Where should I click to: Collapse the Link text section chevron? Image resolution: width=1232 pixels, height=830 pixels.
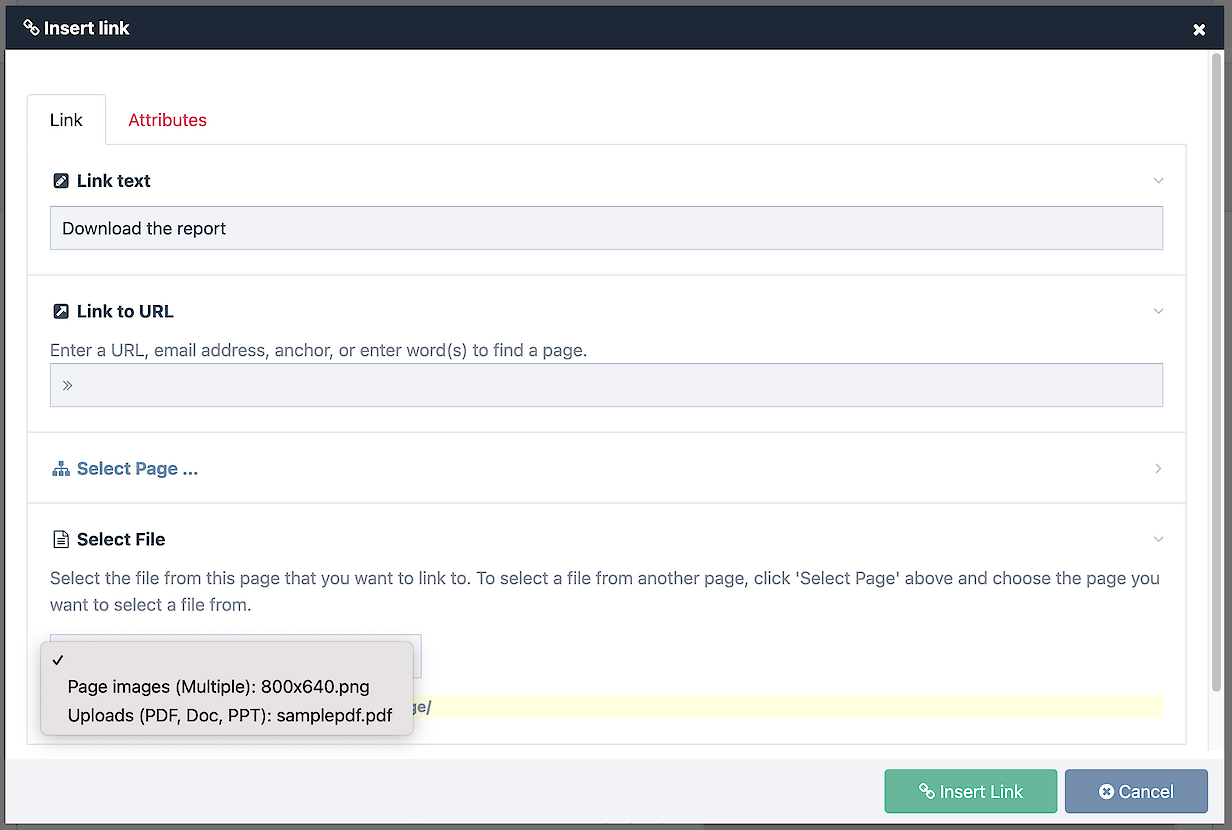[x=1158, y=181]
